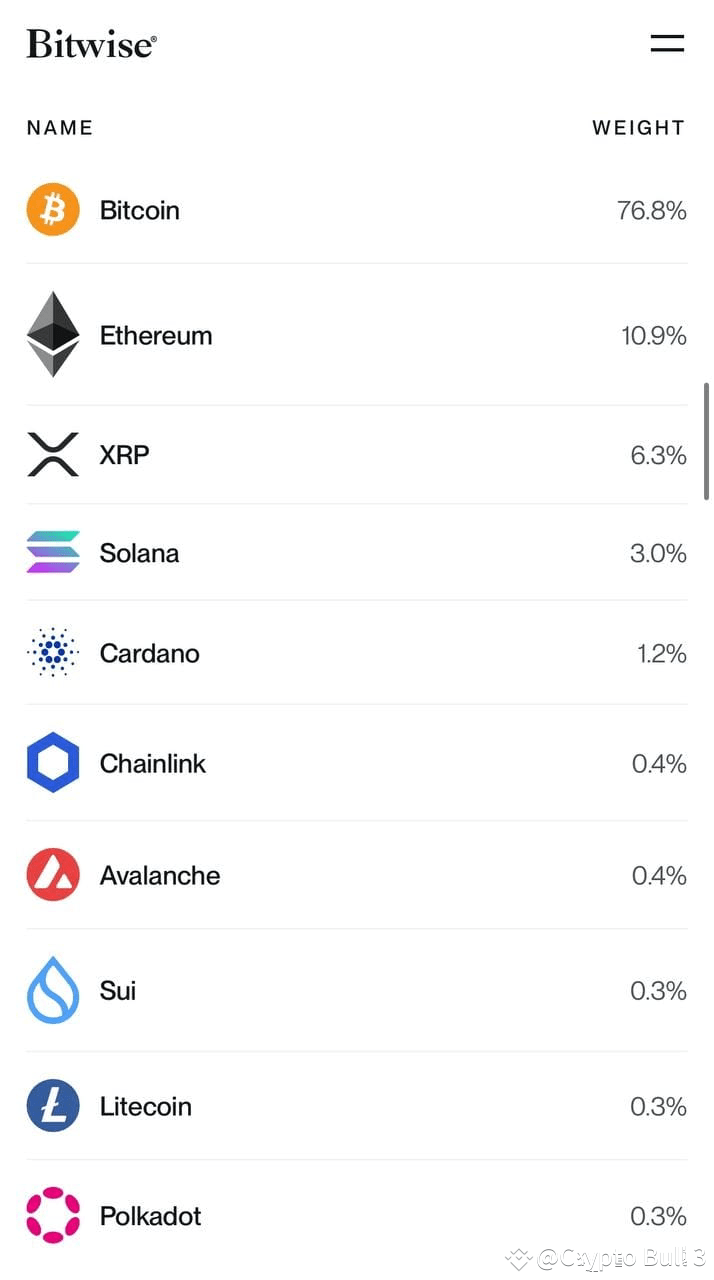Click the Bitwise logo
The width and height of the screenshot is (714, 1280).
coord(91,42)
